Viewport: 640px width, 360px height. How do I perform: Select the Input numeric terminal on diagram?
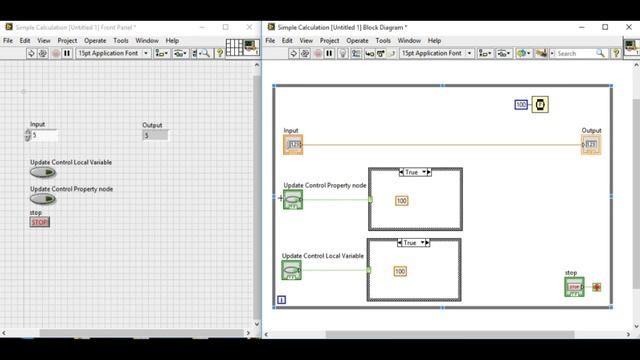(293, 144)
